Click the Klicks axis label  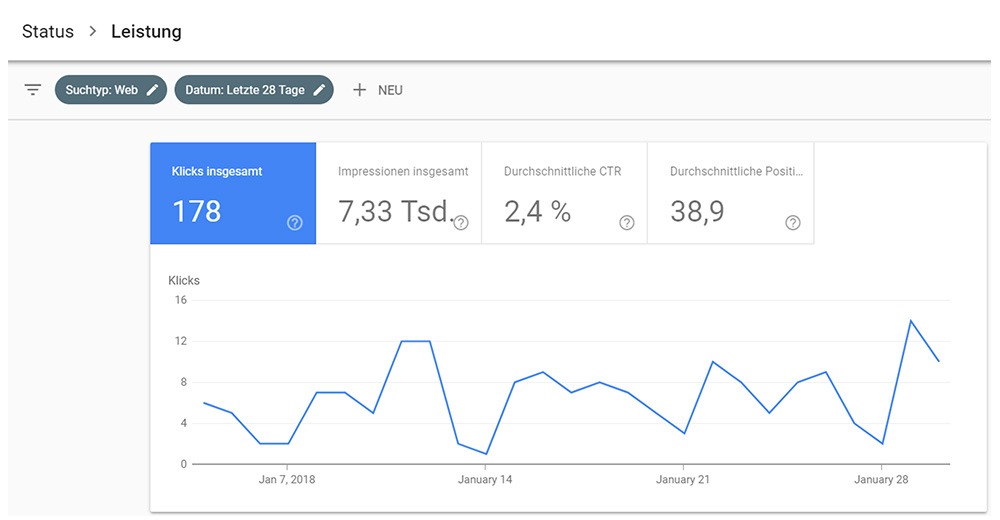pyautogui.click(x=184, y=280)
